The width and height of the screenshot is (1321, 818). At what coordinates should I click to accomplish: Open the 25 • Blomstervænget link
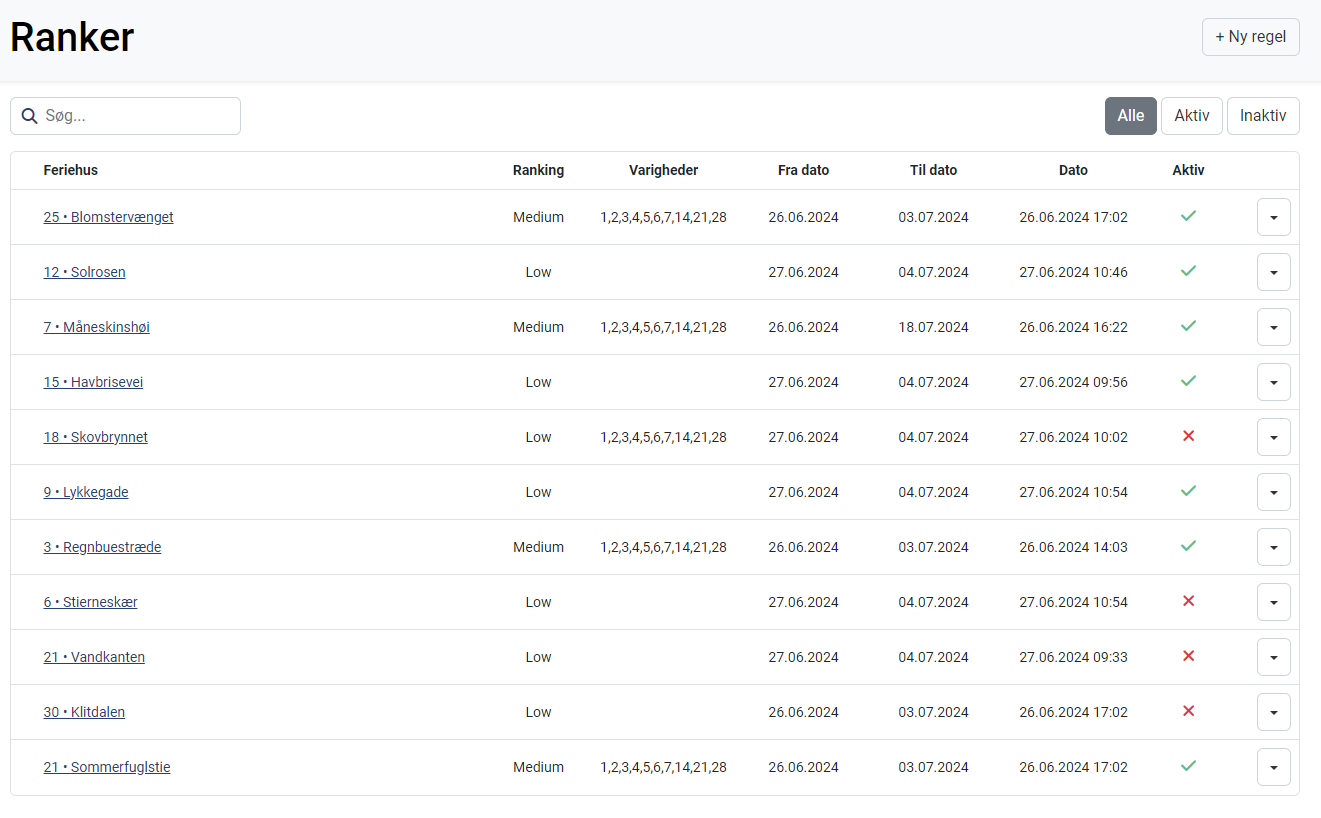click(x=108, y=217)
